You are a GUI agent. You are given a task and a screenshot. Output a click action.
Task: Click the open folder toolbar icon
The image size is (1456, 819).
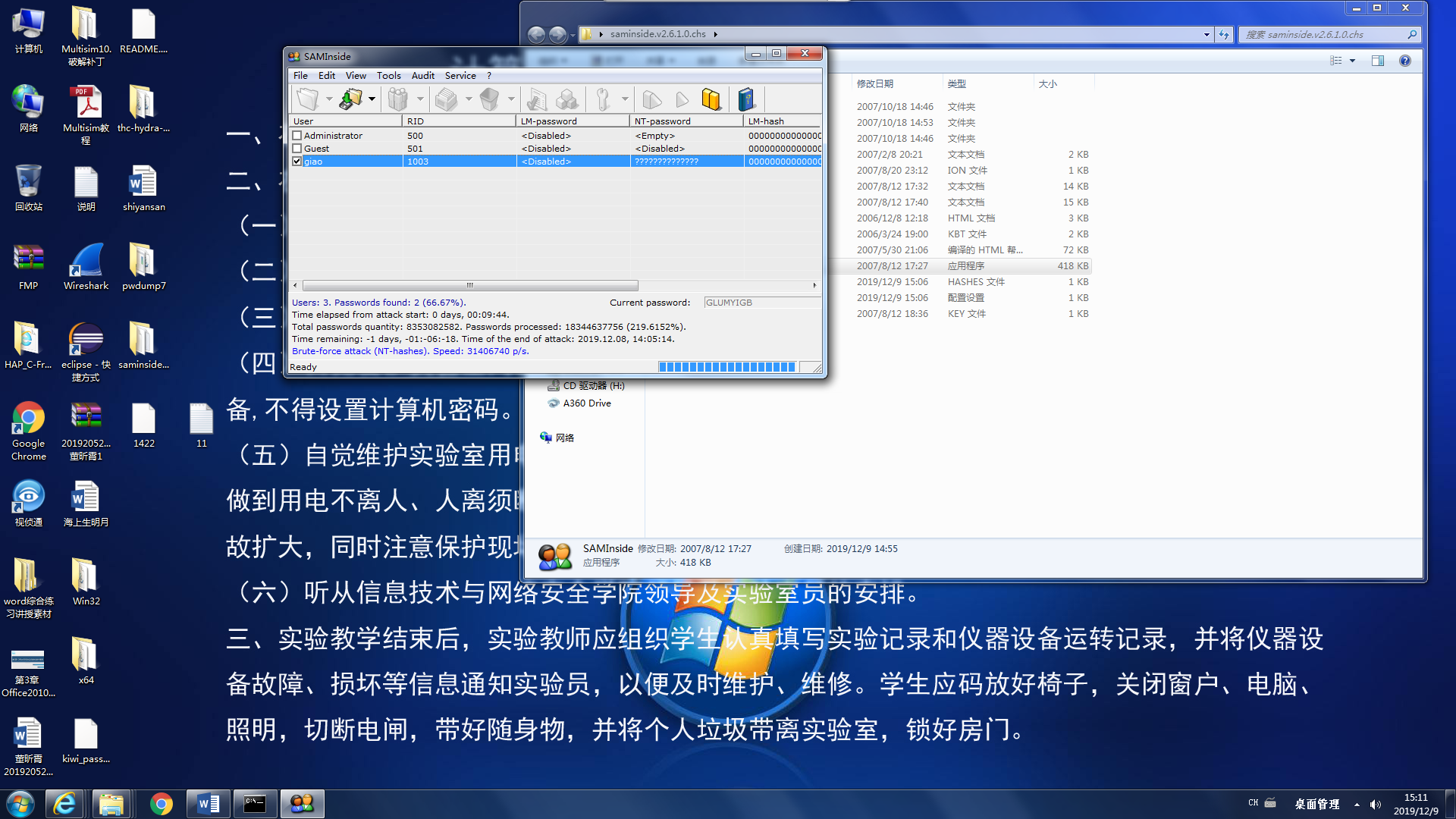point(308,99)
